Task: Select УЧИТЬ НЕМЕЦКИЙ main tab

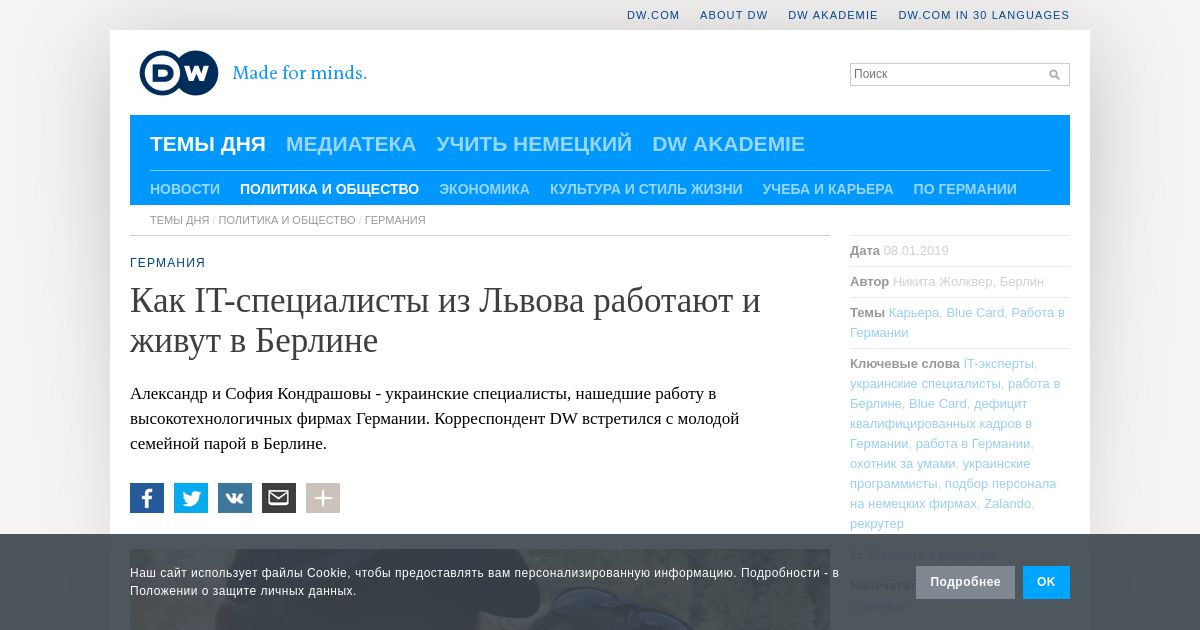Action: [x=534, y=144]
